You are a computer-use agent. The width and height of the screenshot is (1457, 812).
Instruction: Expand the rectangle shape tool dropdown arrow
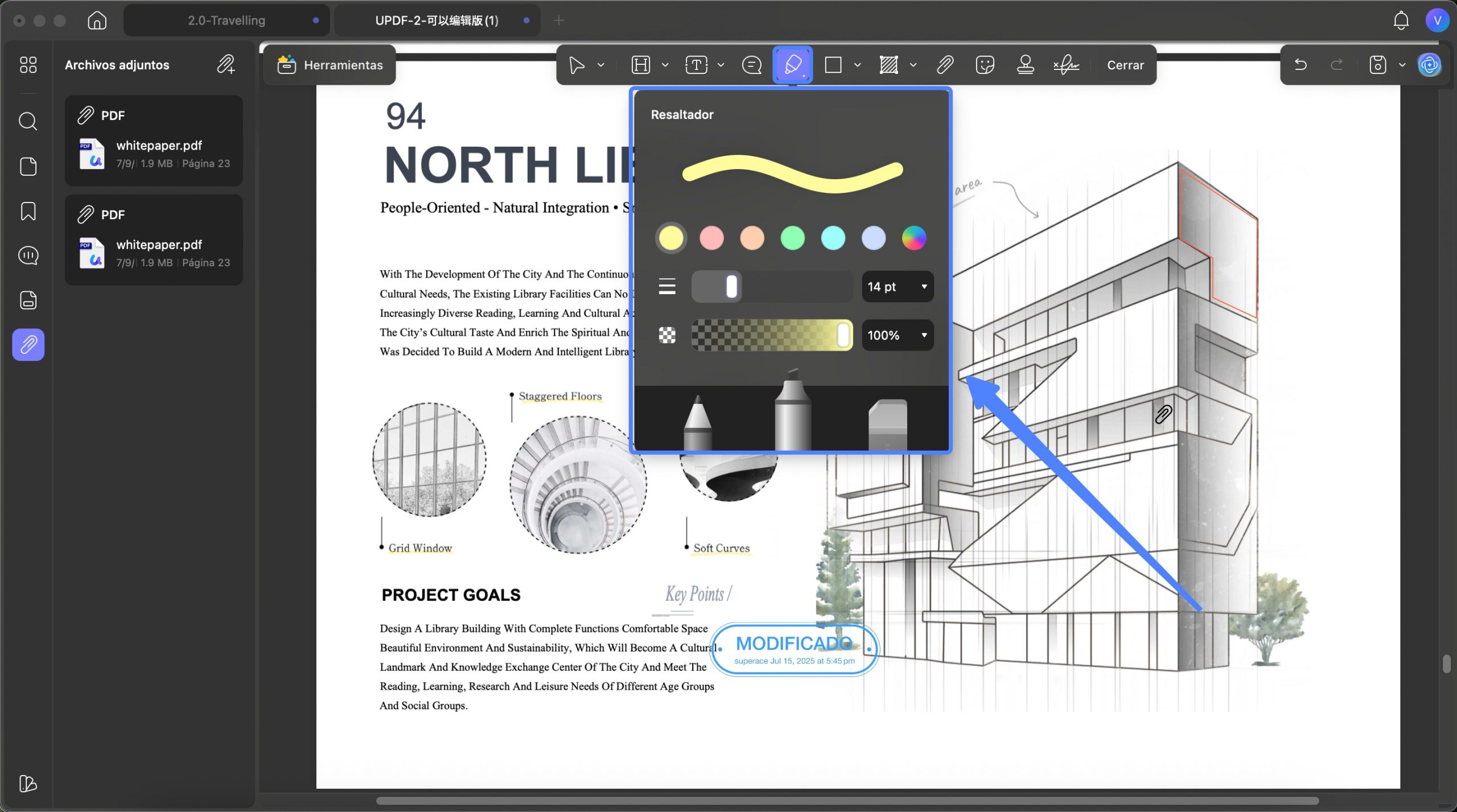[857, 65]
